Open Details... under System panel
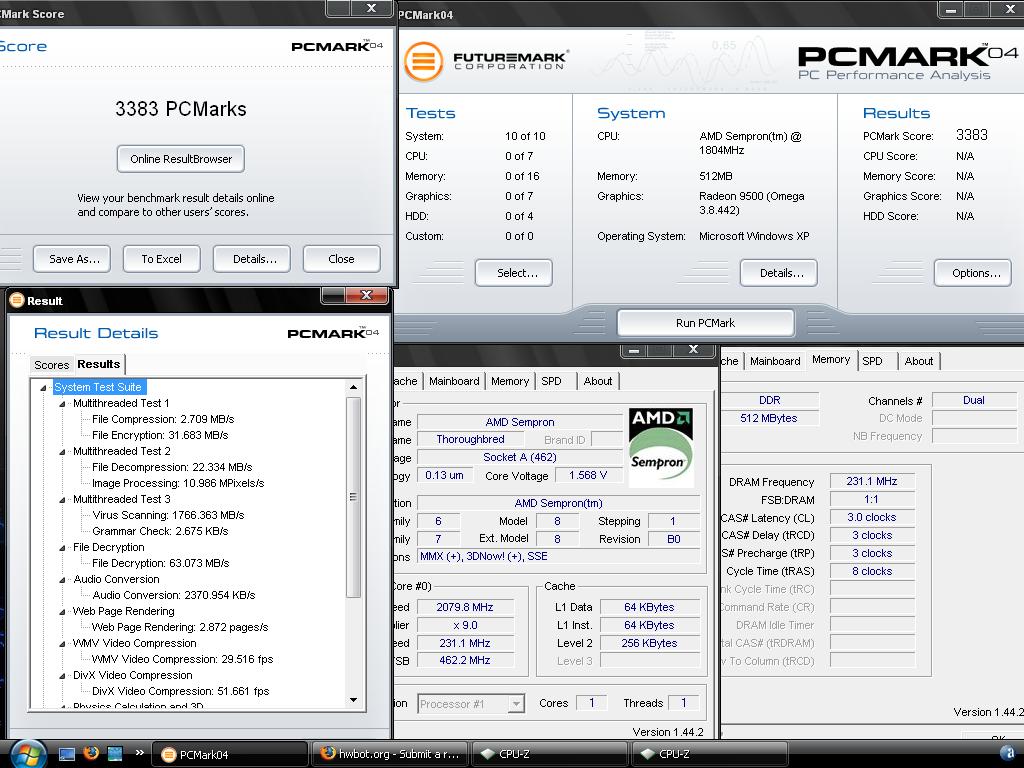The height and width of the screenshot is (768, 1024). [778, 273]
